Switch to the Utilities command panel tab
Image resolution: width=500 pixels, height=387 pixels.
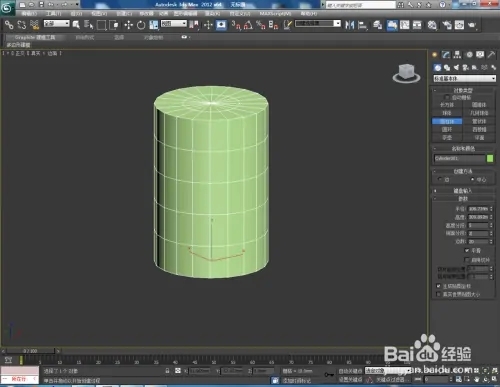491,55
